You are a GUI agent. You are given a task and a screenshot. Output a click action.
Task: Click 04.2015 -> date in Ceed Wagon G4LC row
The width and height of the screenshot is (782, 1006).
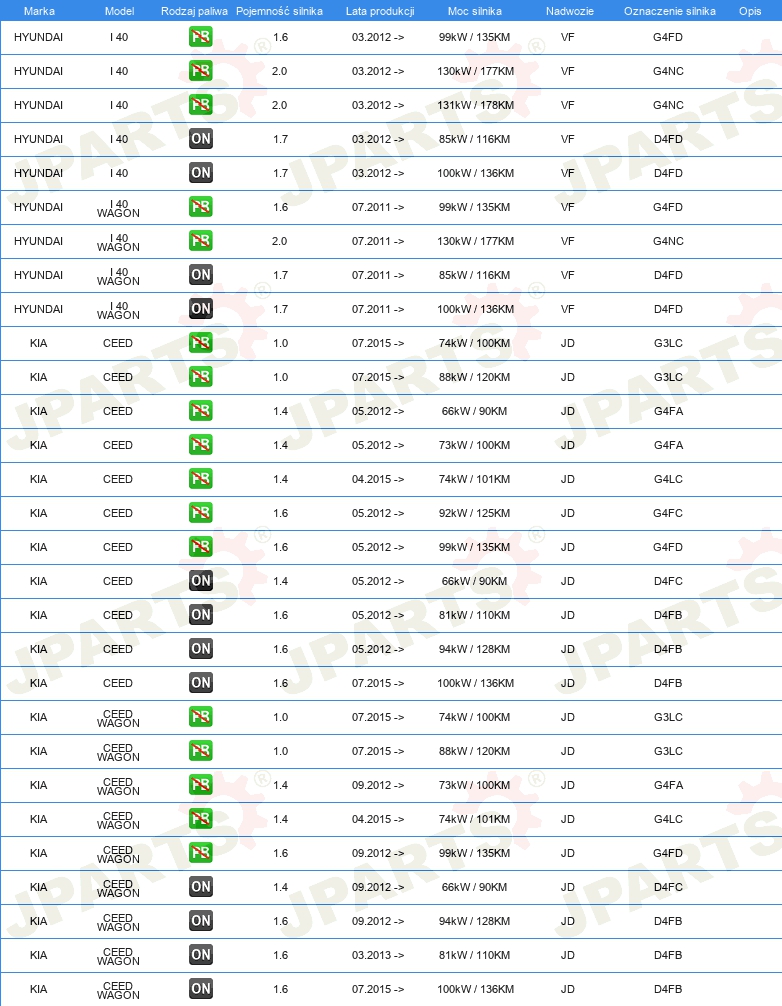pos(378,819)
